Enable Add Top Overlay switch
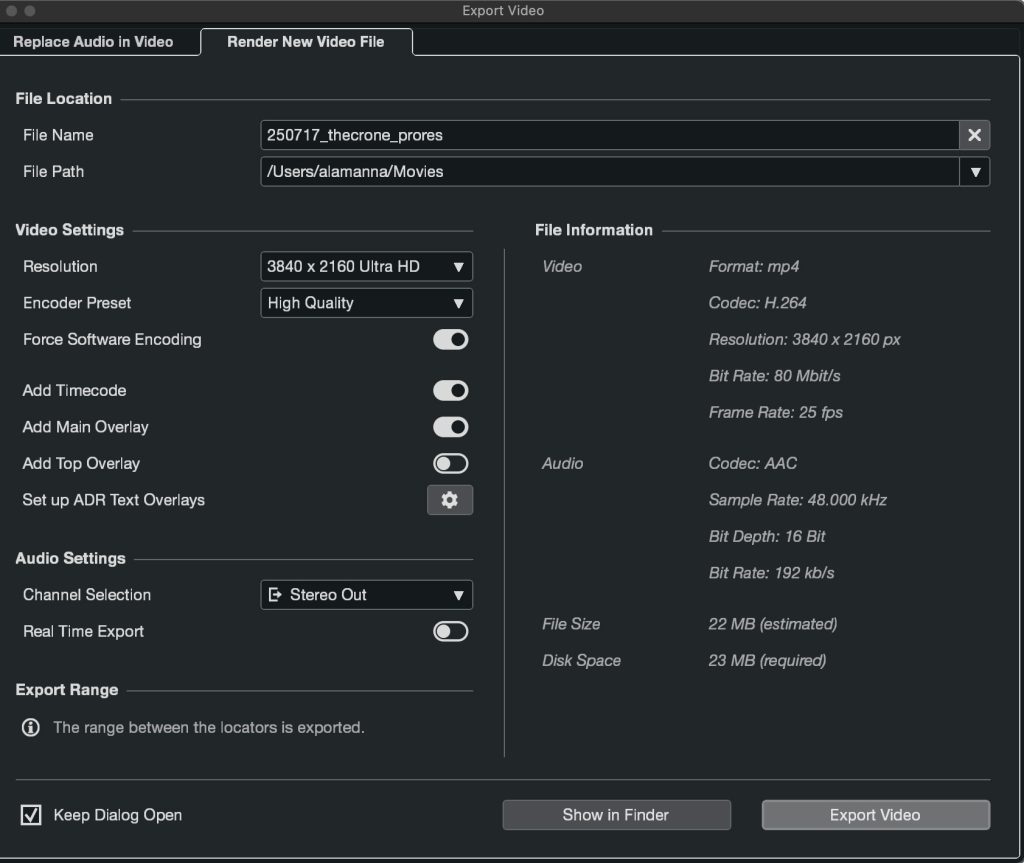Image resolution: width=1024 pixels, height=863 pixels. (450, 464)
